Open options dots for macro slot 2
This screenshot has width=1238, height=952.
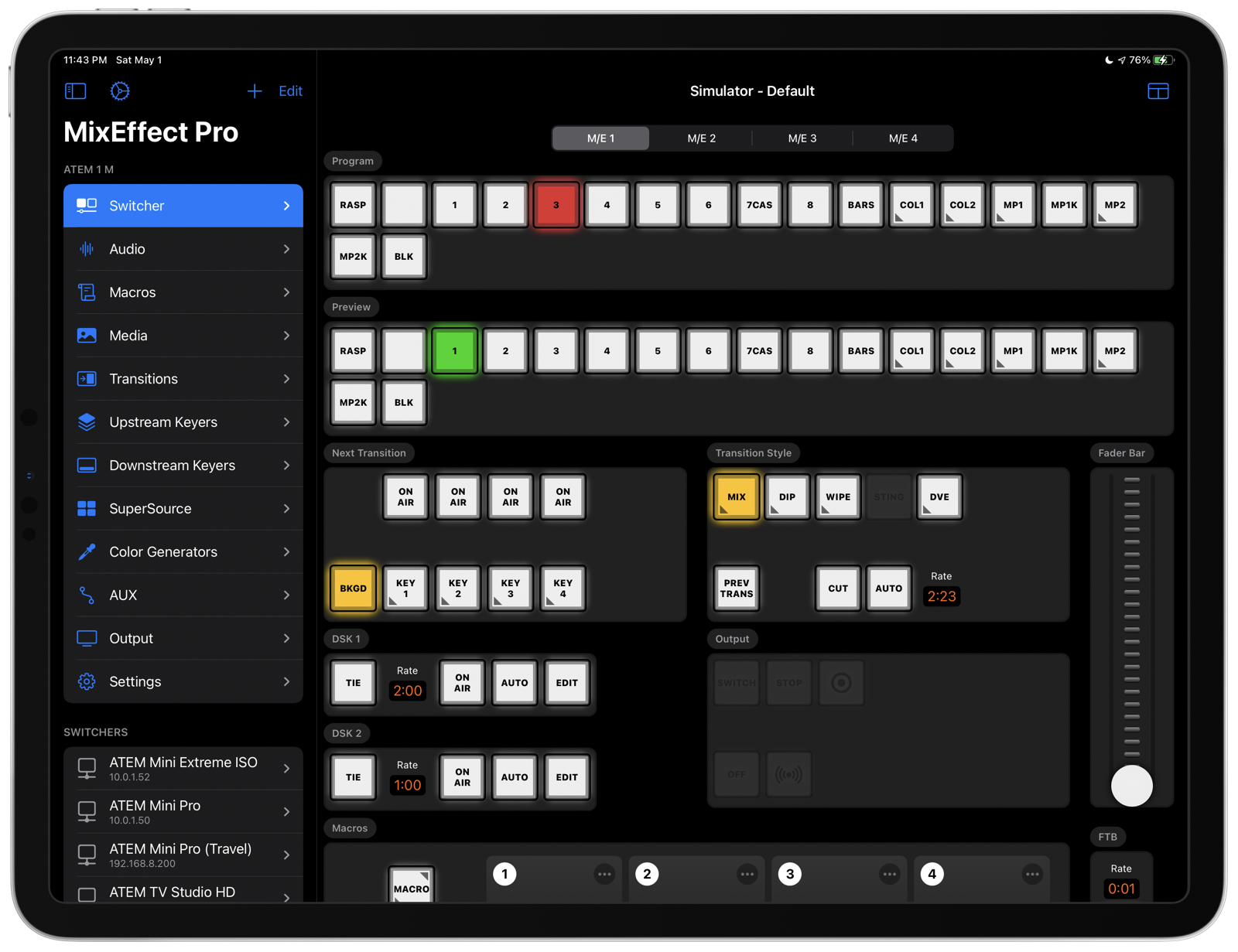pos(747,875)
